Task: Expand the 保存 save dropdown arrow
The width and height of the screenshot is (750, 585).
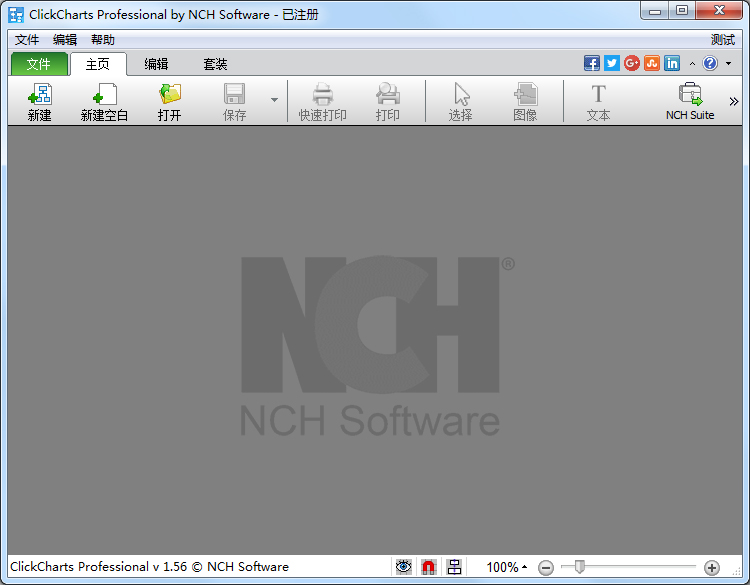Action: click(x=274, y=100)
